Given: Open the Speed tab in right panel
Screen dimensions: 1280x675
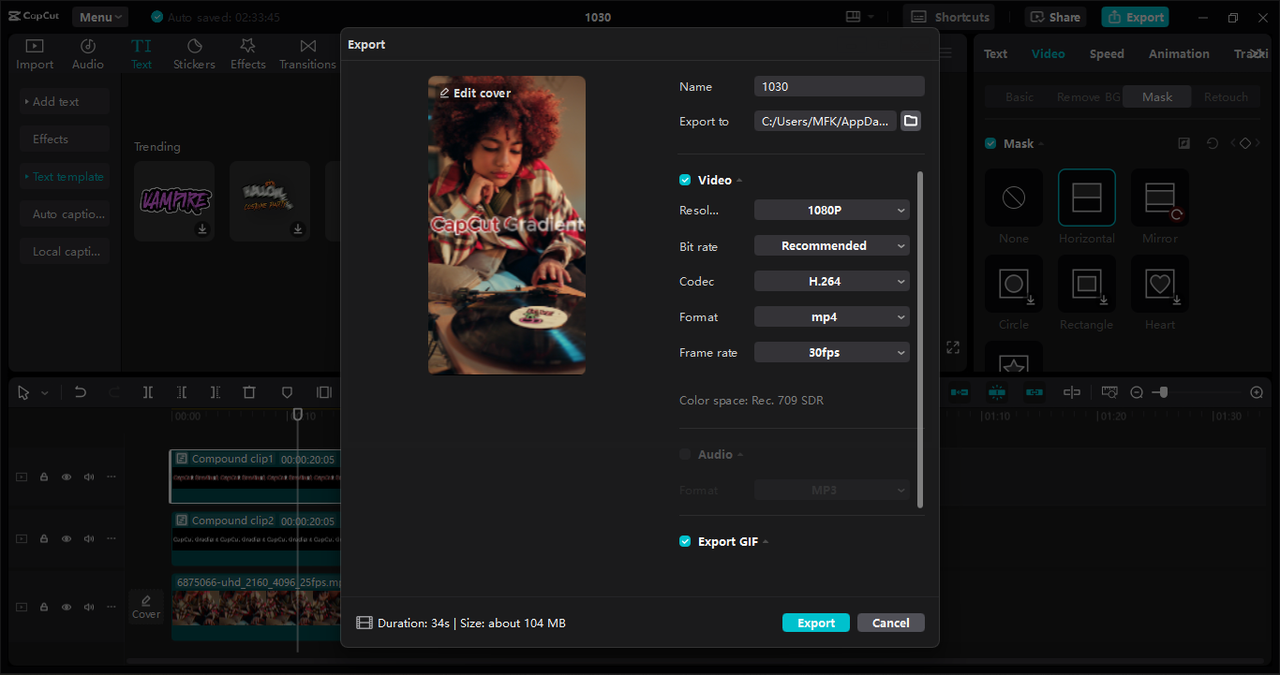Looking at the screenshot, I should coord(1107,54).
